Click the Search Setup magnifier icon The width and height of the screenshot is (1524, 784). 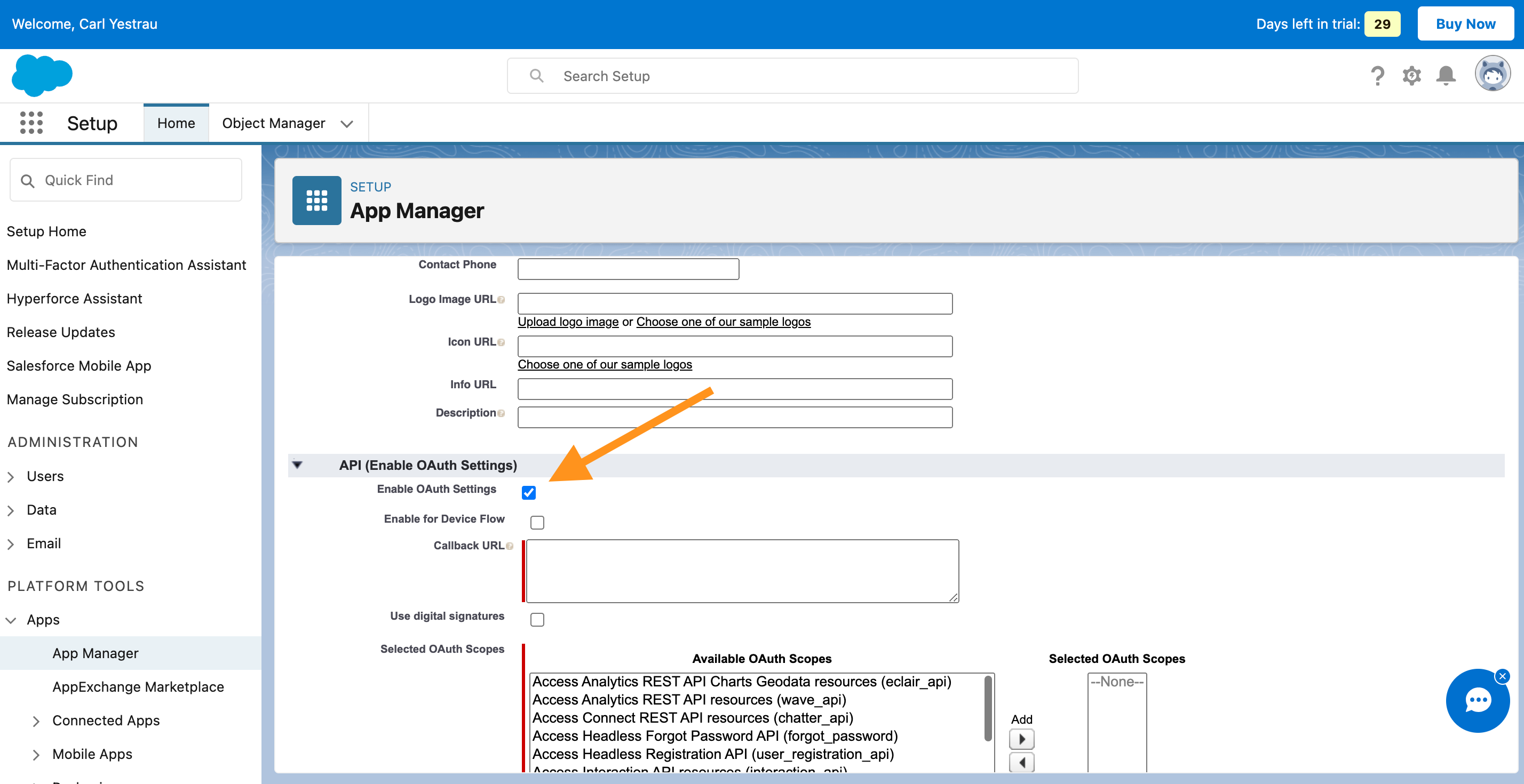pyautogui.click(x=537, y=76)
